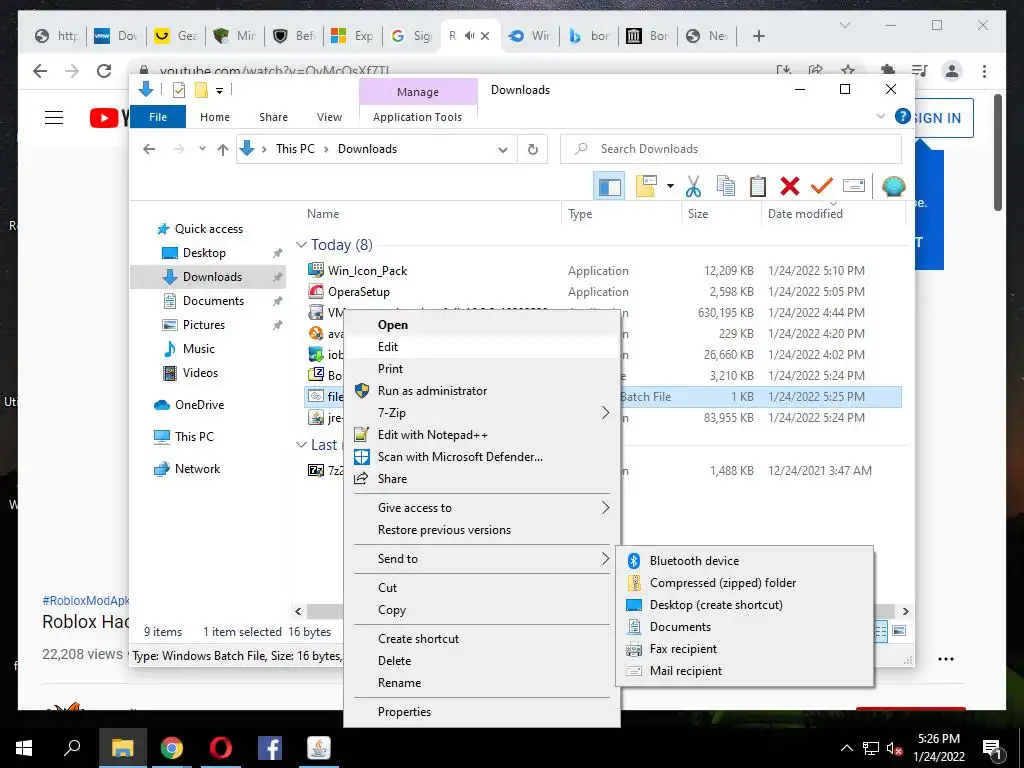Open the new folder icon dropdown arrow
This screenshot has width=1024, height=768.
670,186
